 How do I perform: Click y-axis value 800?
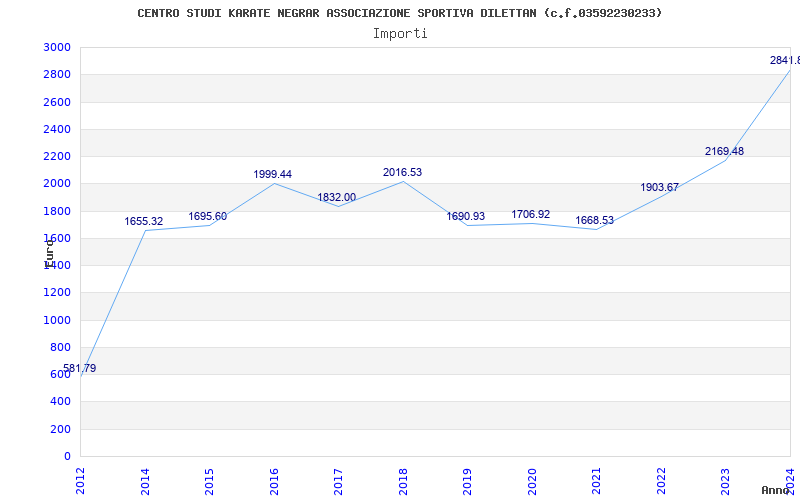[61, 347]
